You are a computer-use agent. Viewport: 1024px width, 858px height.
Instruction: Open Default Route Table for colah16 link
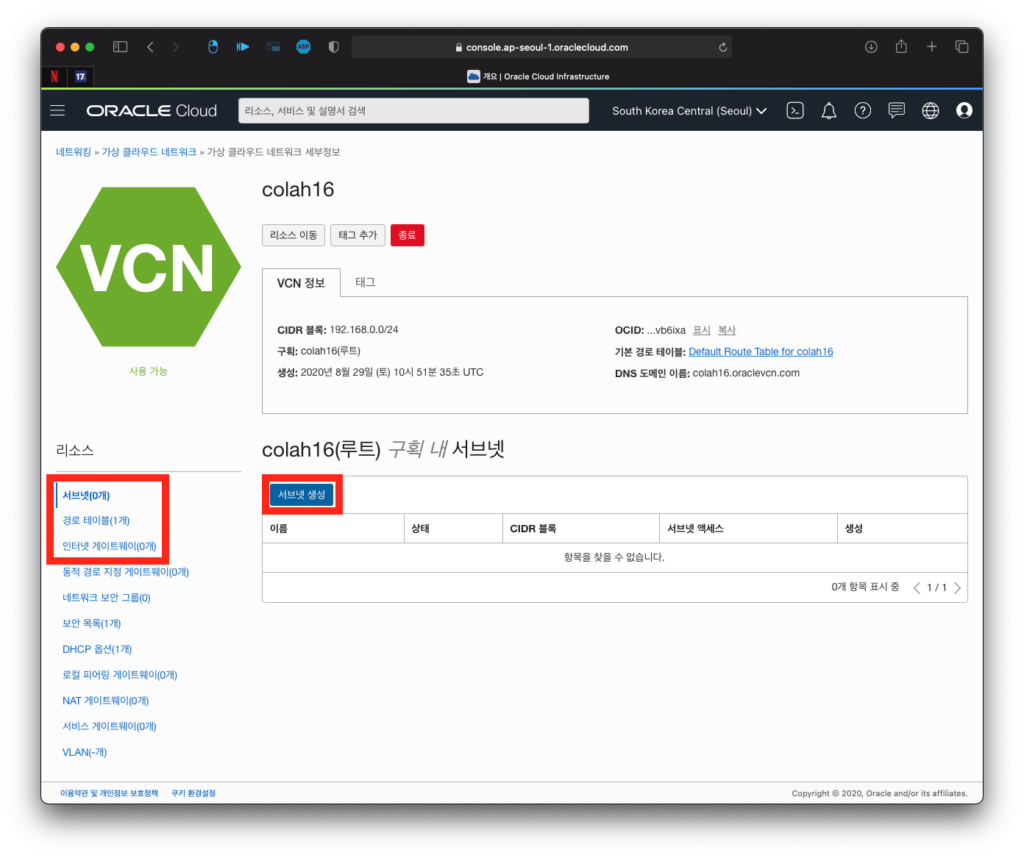click(760, 352)
